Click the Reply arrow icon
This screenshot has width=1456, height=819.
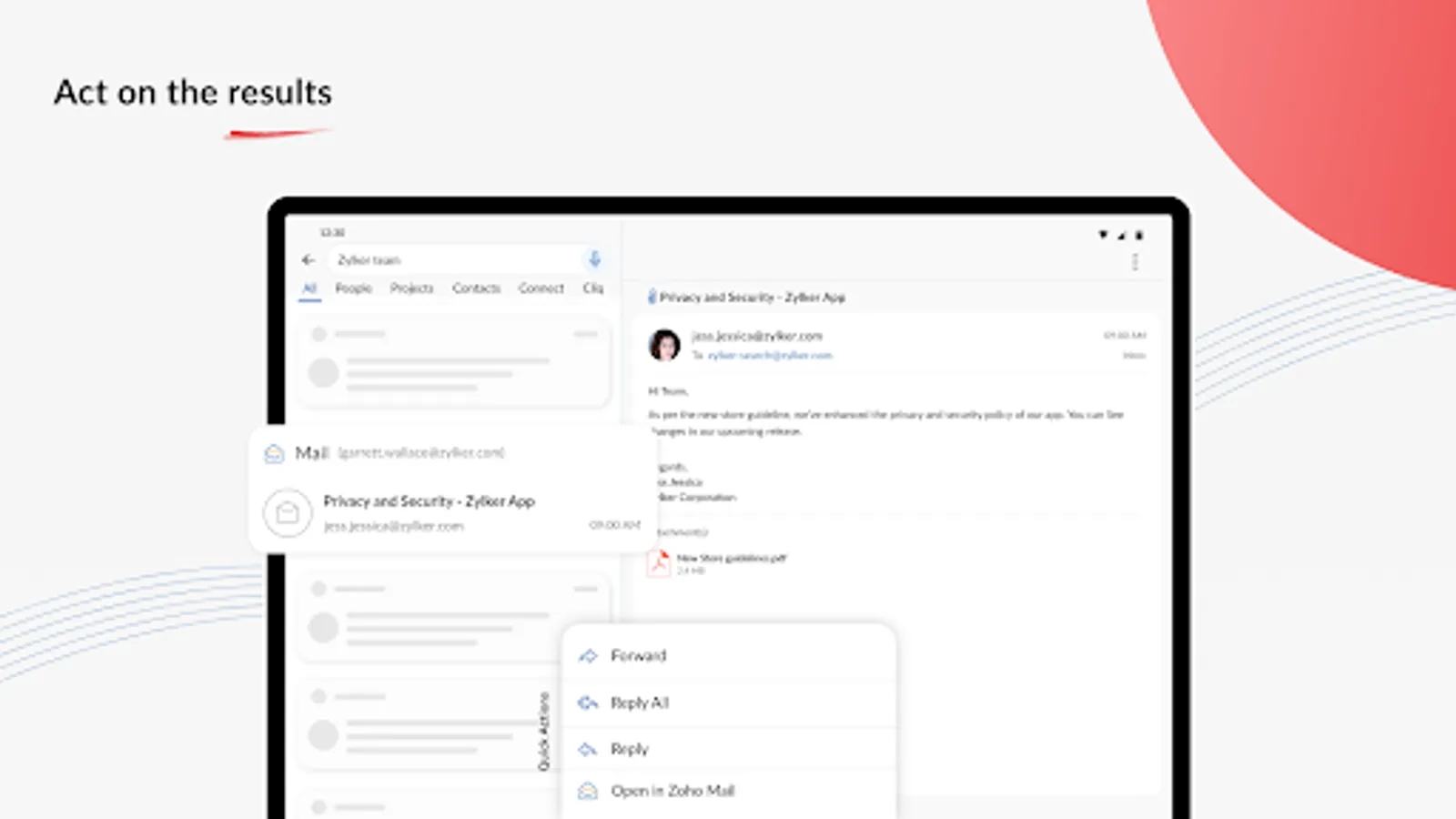pos(588,749)
